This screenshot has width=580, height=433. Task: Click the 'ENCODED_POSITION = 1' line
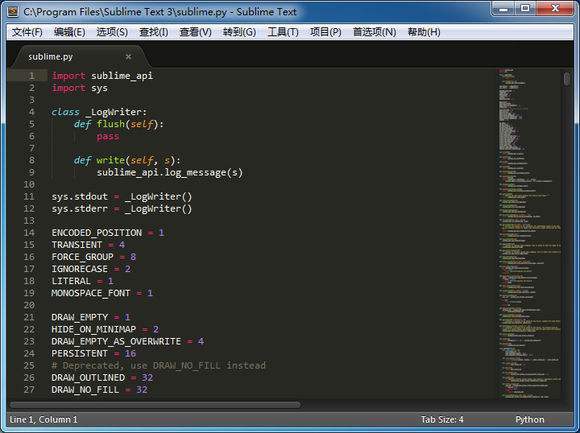[x=108, y=233]
